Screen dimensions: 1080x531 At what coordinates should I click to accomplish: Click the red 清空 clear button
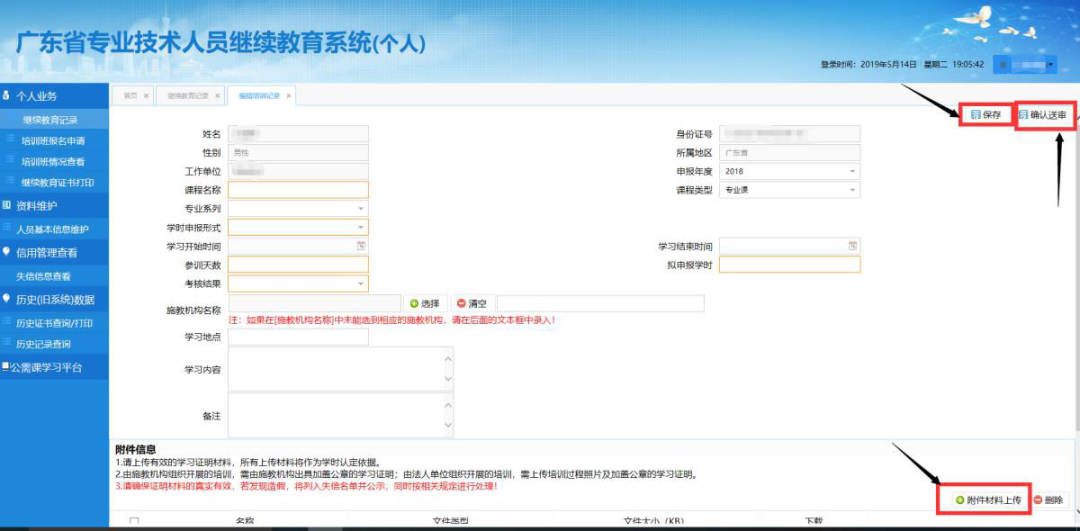point(473,303)
